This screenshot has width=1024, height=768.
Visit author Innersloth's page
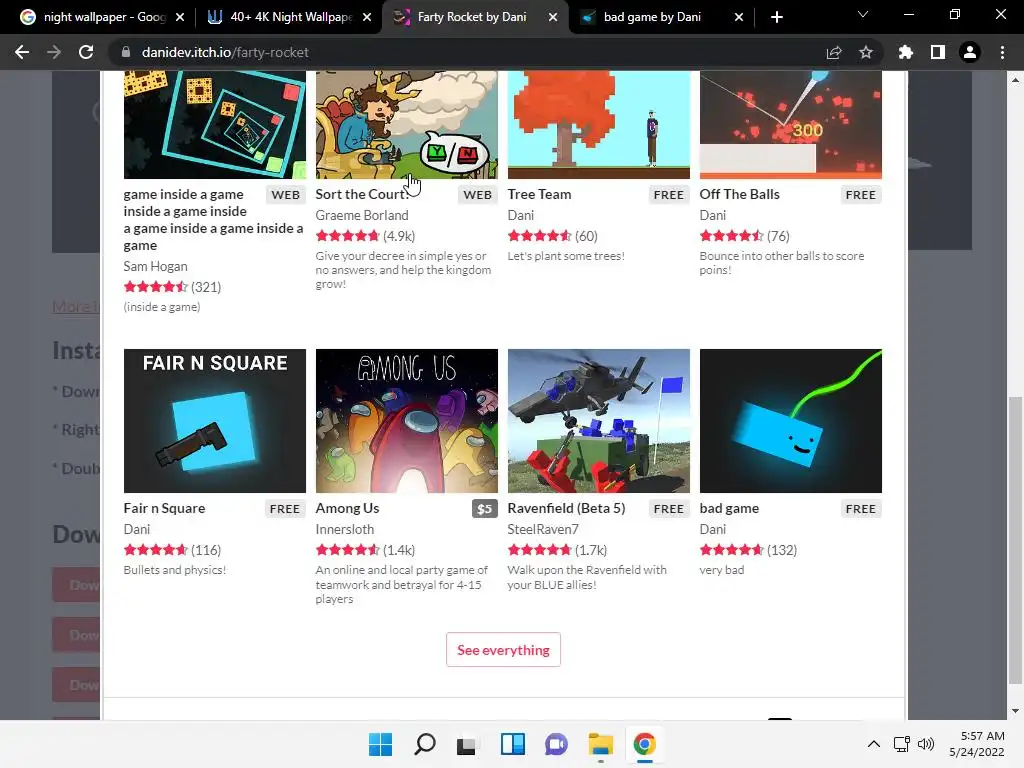[x=345, y=529]
